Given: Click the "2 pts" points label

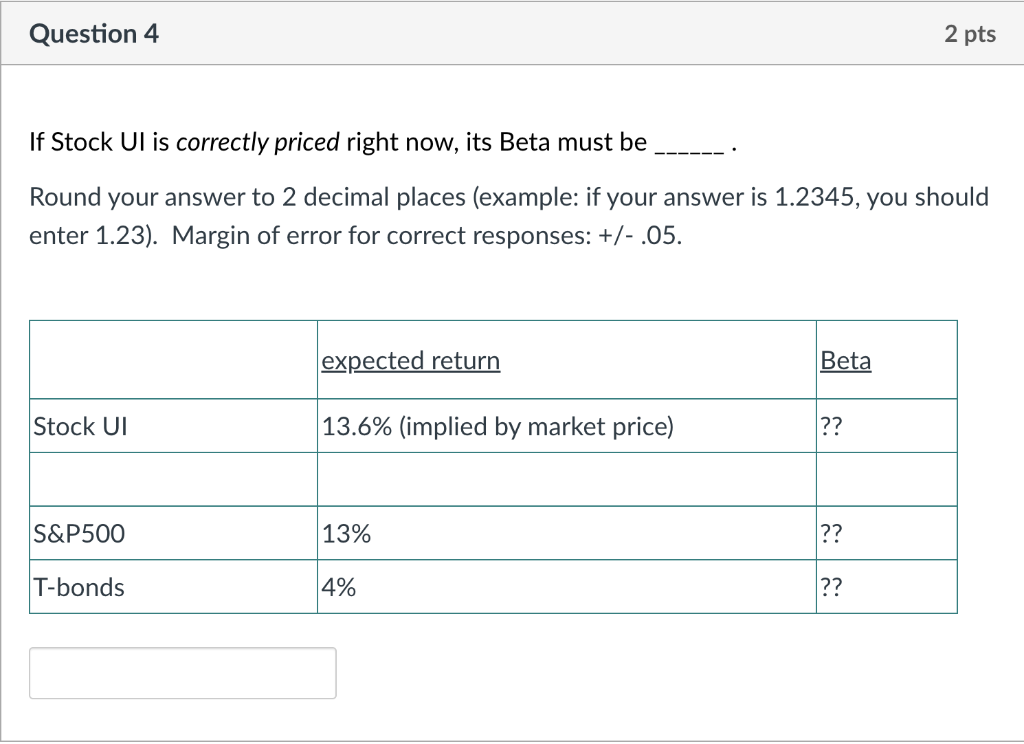Looking at the screenshot, I should pyautogui.click(x=969, y=34).
